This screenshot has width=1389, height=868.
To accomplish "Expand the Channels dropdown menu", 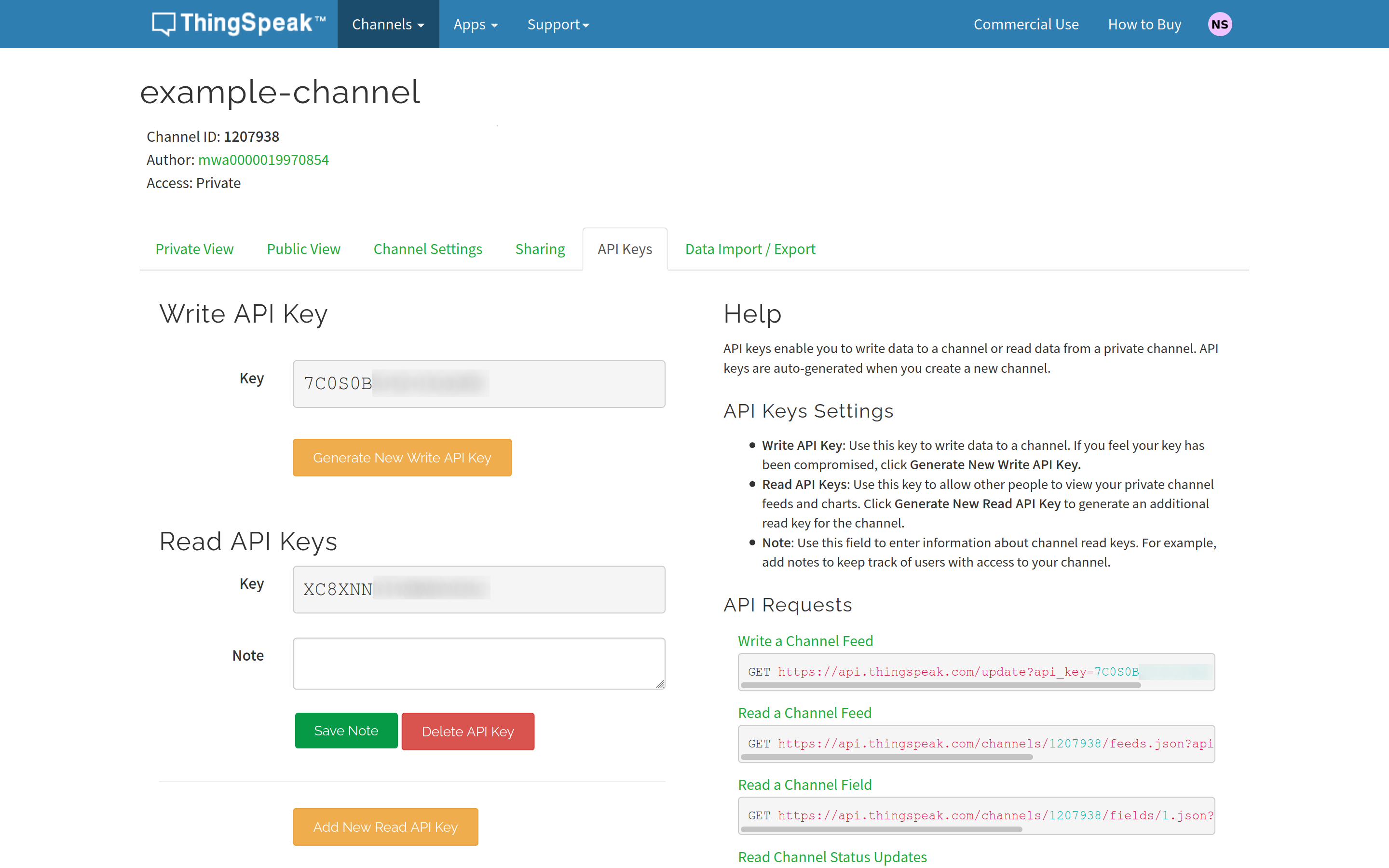I will point(388,24).
